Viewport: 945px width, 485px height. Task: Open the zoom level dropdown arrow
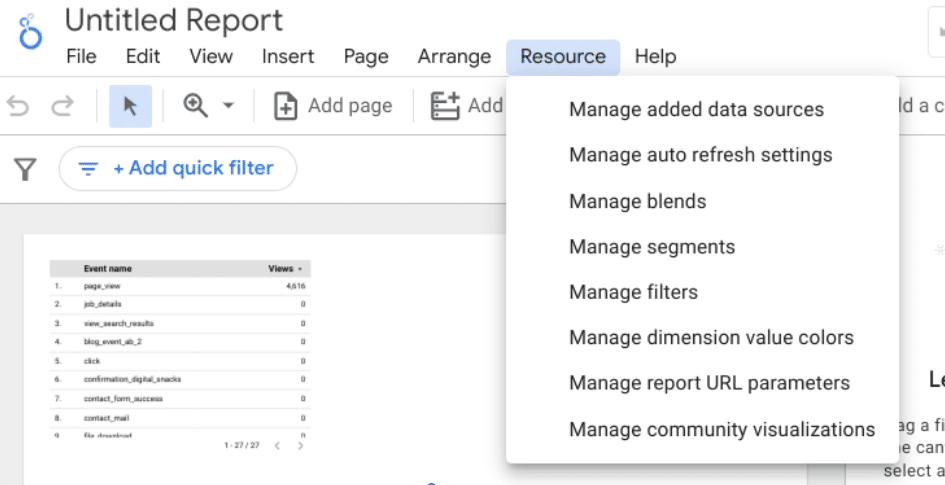click(x=228, y=106)
